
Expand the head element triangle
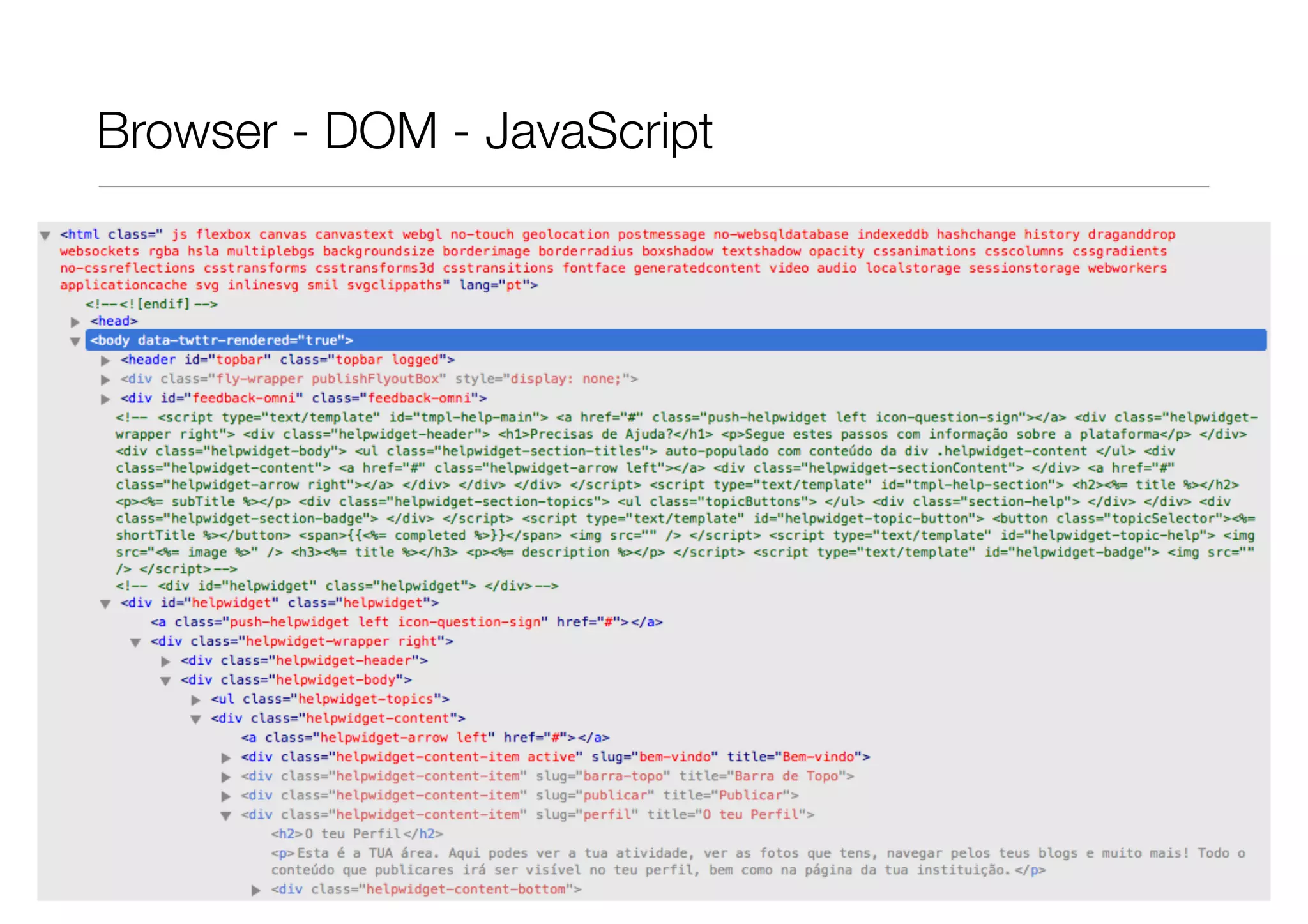pyautogui.click(x=75, y=322)
